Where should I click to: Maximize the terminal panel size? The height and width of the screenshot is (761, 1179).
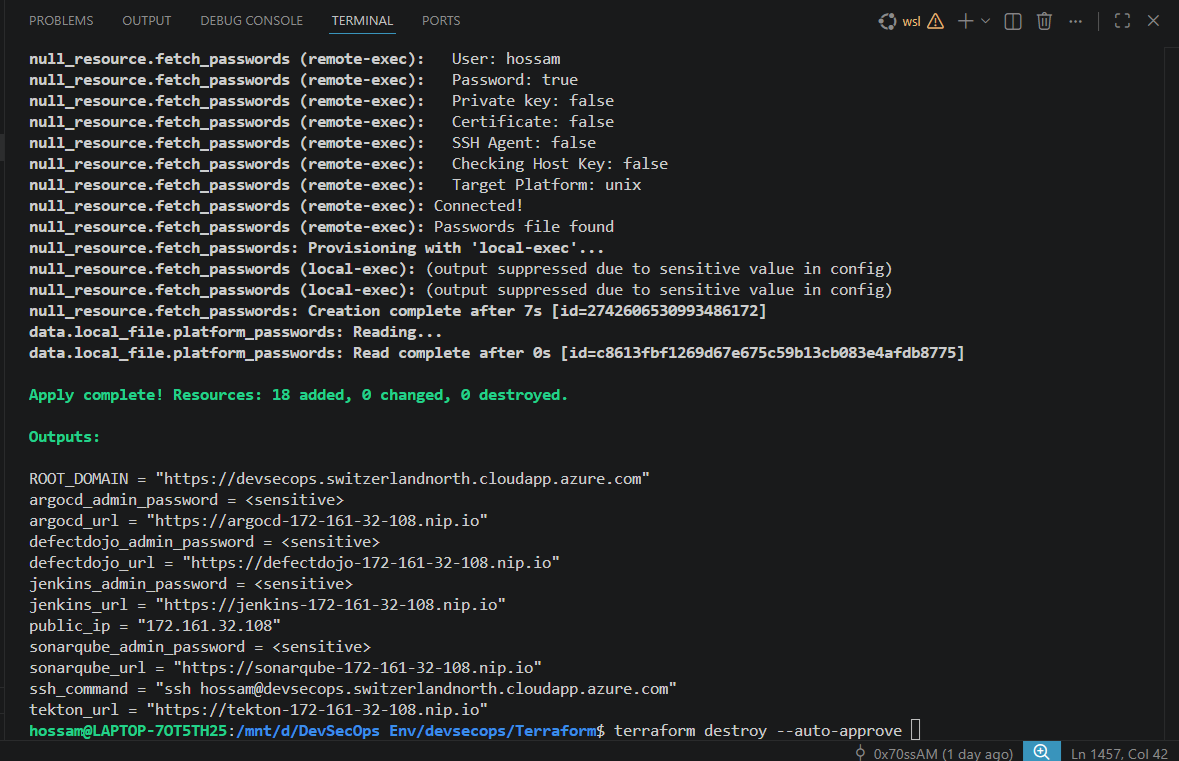click(x=1121, y=20)
